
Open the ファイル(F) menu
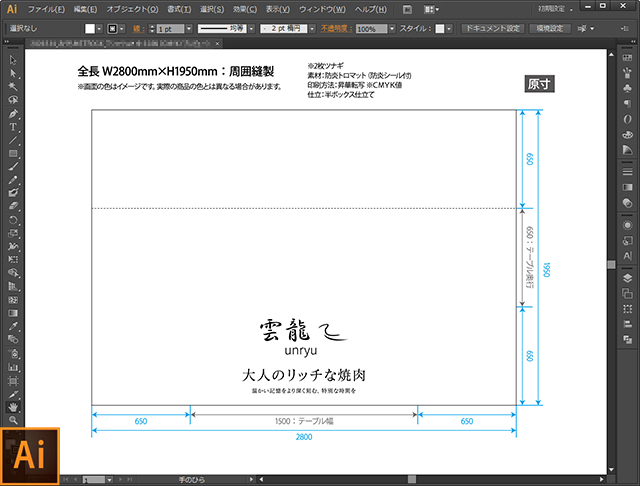(46, 8)
